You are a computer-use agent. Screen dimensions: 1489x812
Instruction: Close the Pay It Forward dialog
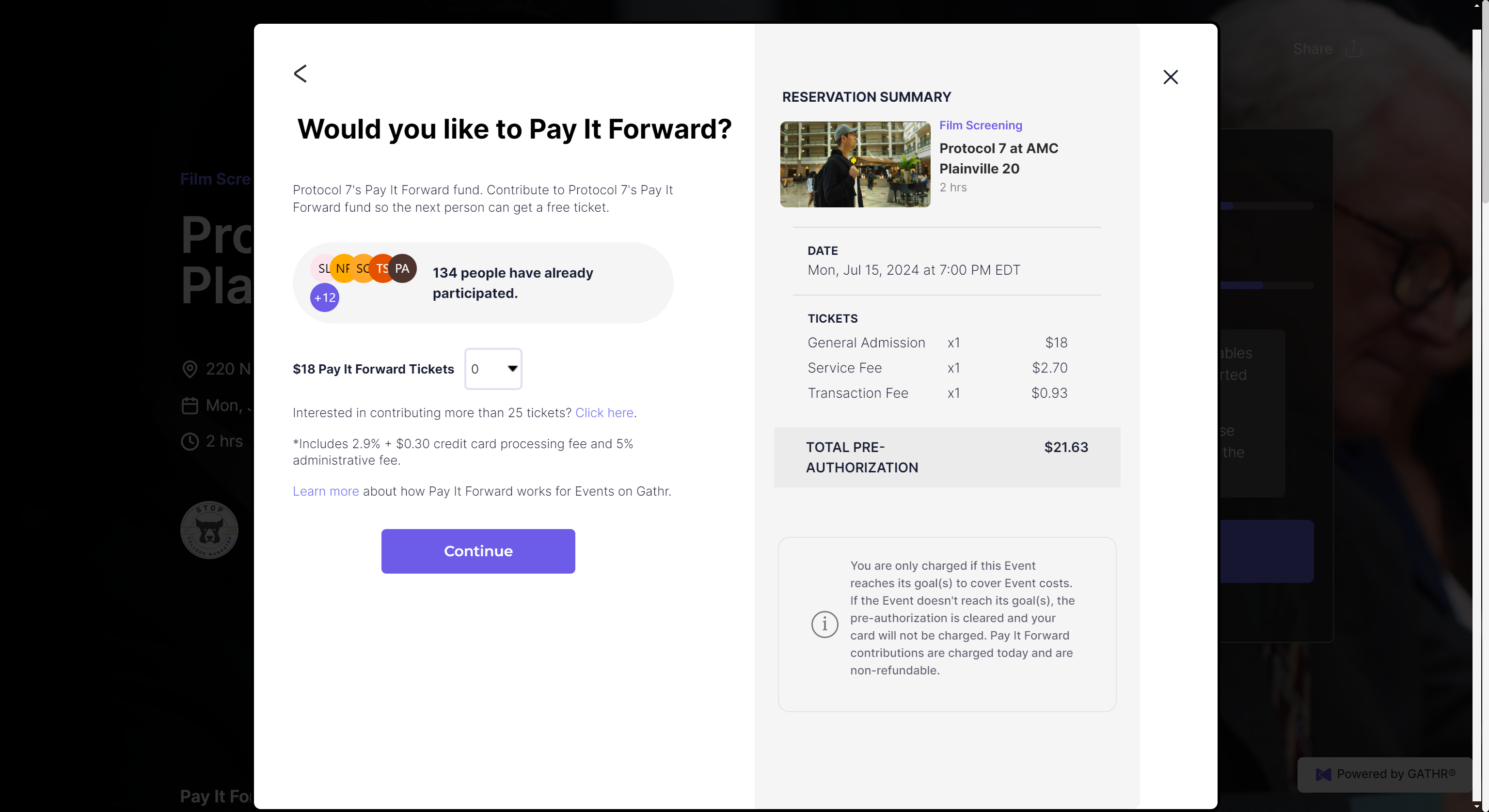tap(1170, 77)
